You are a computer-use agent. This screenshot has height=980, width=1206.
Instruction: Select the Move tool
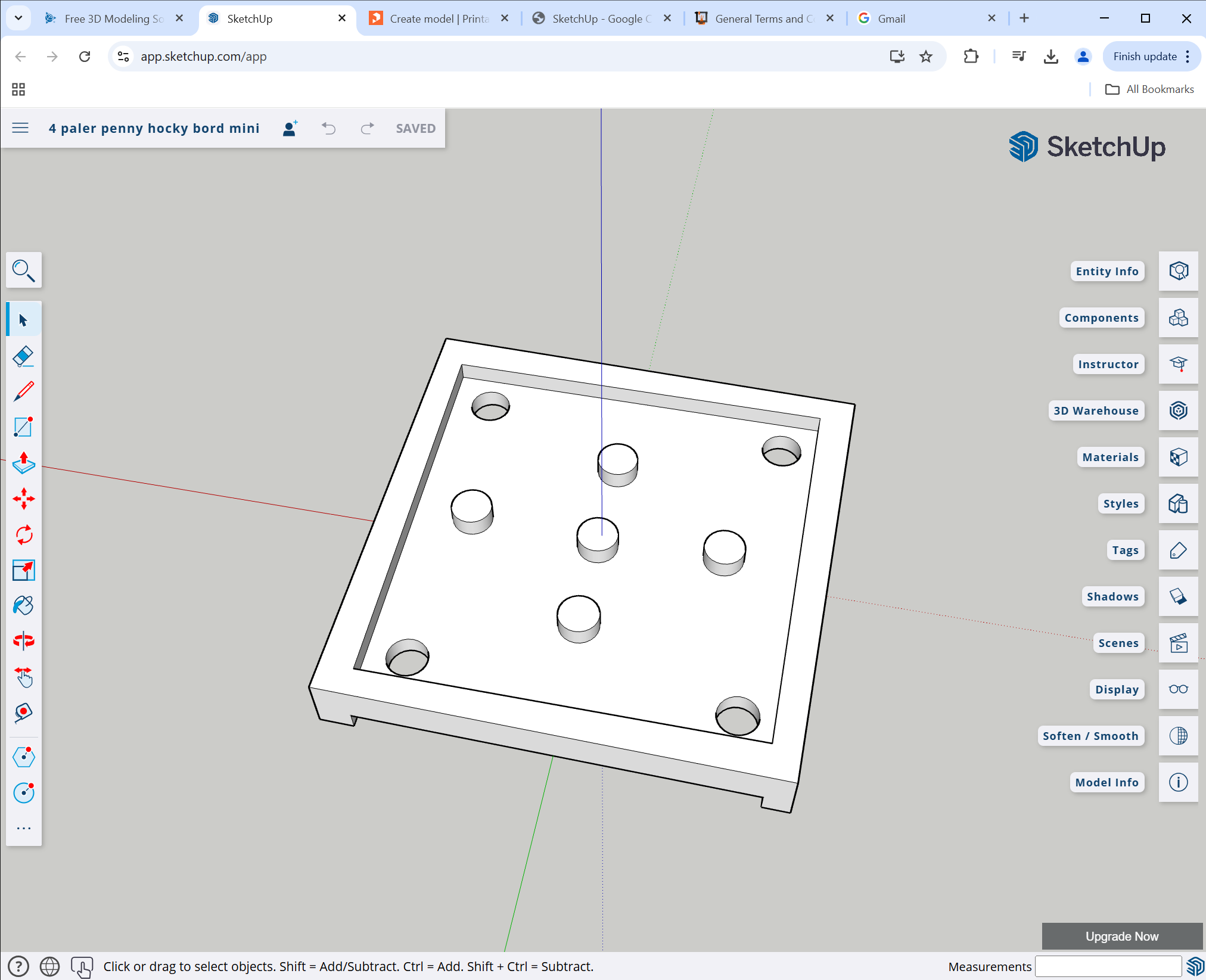[x=24, y=499]
